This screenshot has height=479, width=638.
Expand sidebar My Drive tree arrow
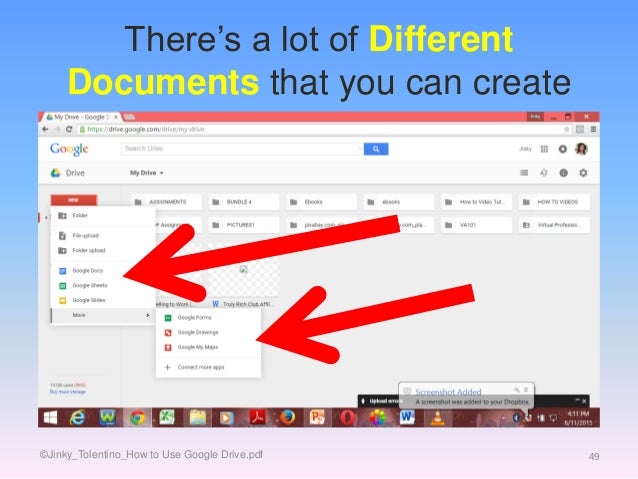(46, 217)
